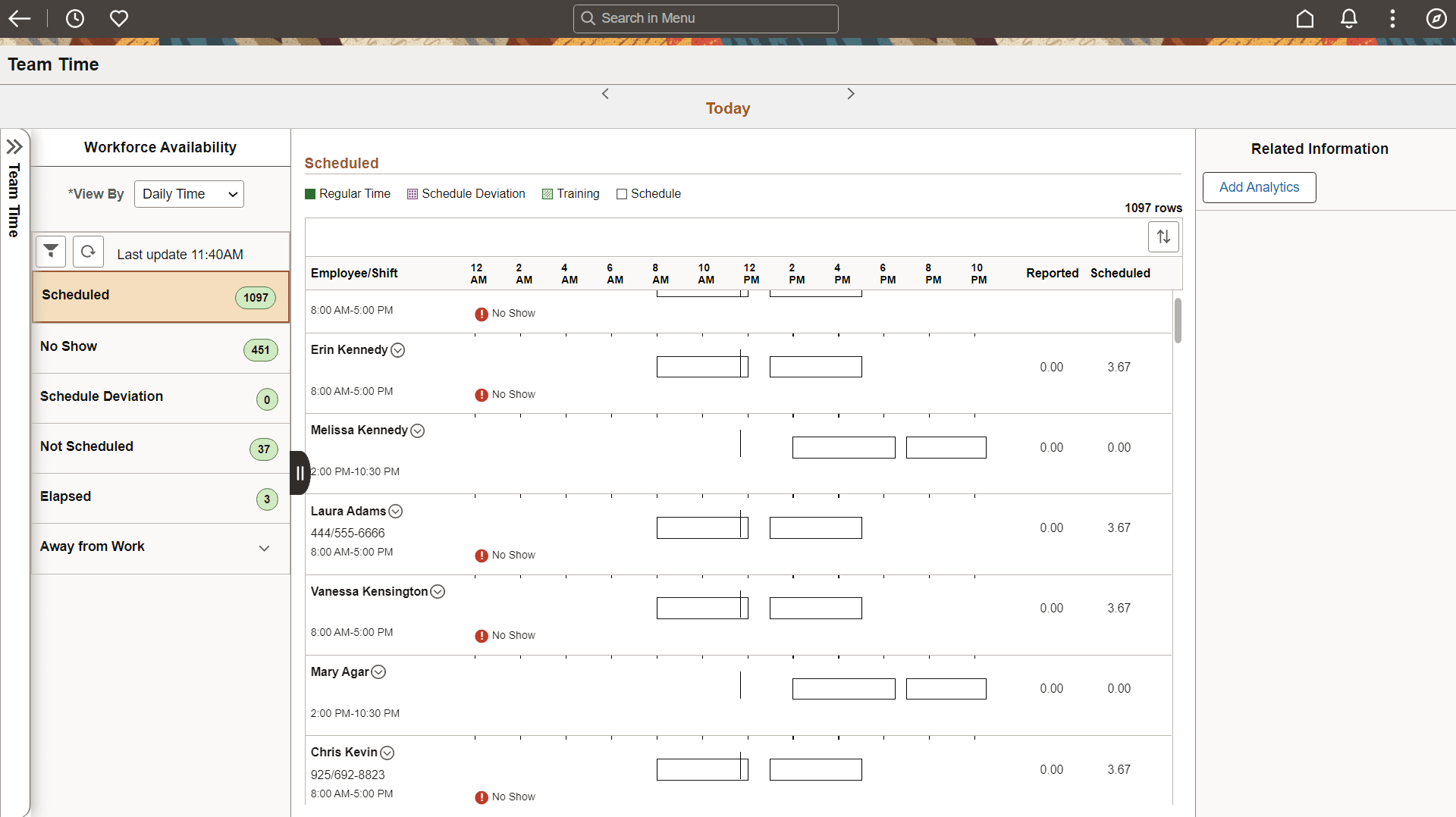
Task: Click Erin Kennedy's No Show alert icon
Action: (x=482, y=395)
